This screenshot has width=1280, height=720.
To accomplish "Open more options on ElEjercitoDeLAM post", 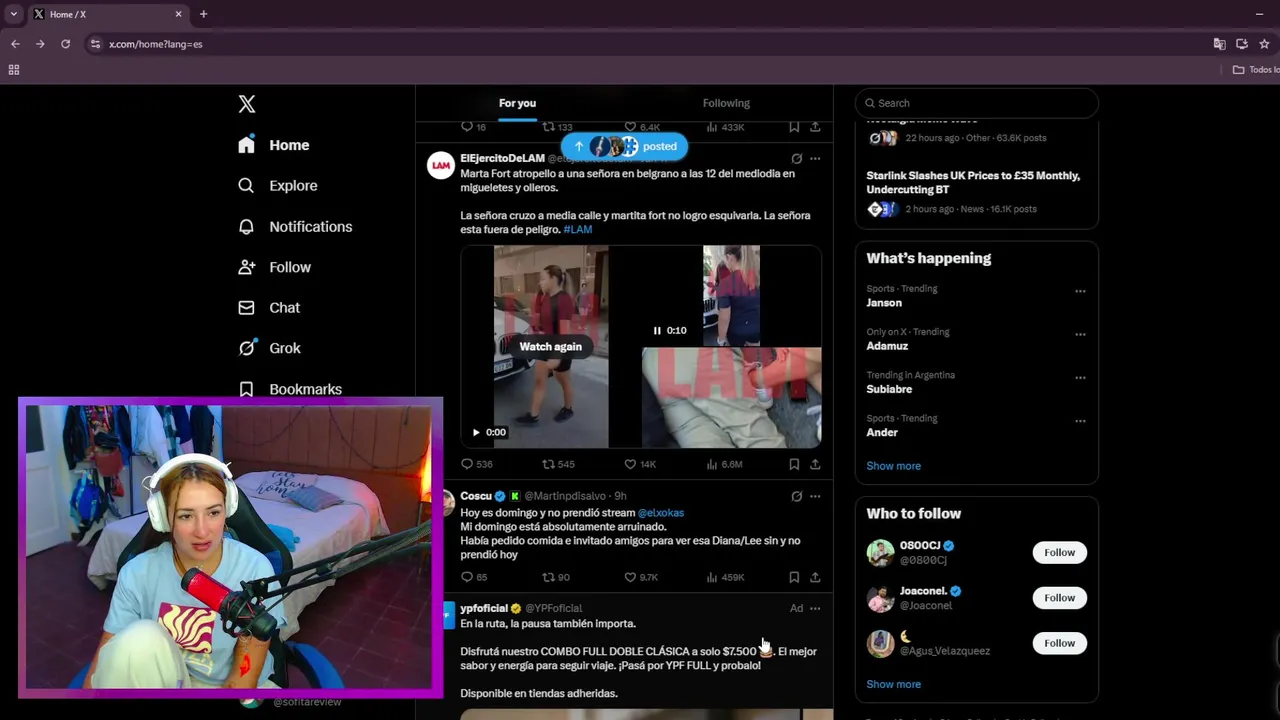I will 815,159.
